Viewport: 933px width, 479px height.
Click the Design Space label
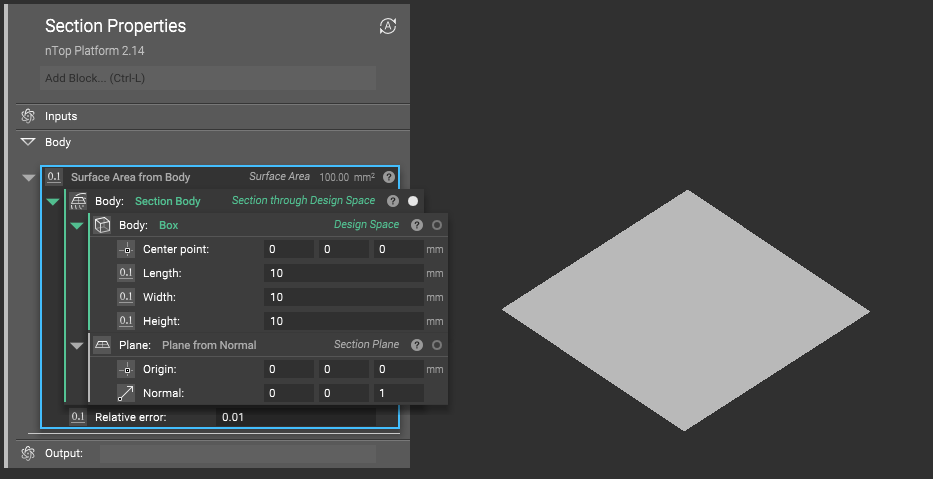[367, 224]
